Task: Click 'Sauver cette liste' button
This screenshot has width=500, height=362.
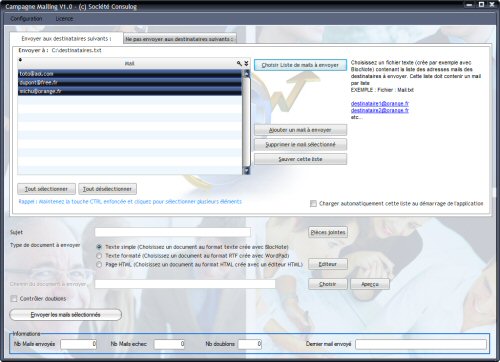Action: [300, 159]
